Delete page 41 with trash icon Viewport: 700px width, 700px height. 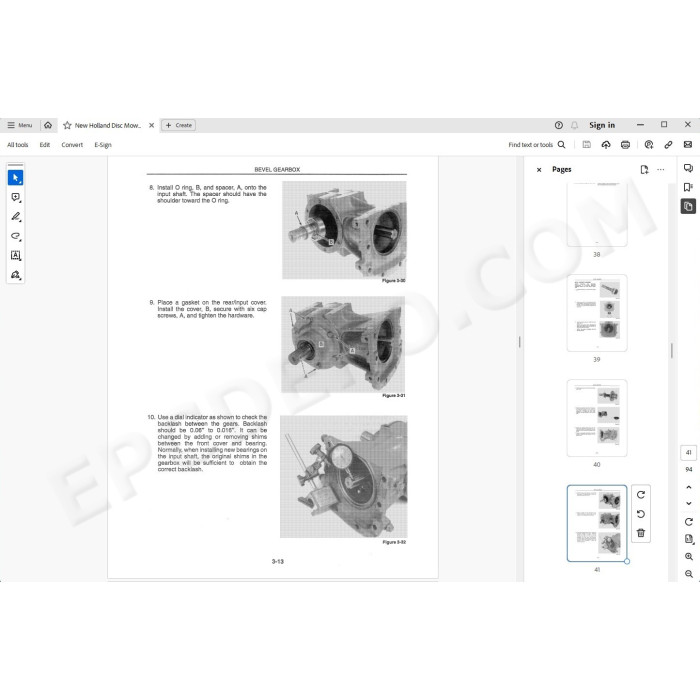(x=641, y=533)
